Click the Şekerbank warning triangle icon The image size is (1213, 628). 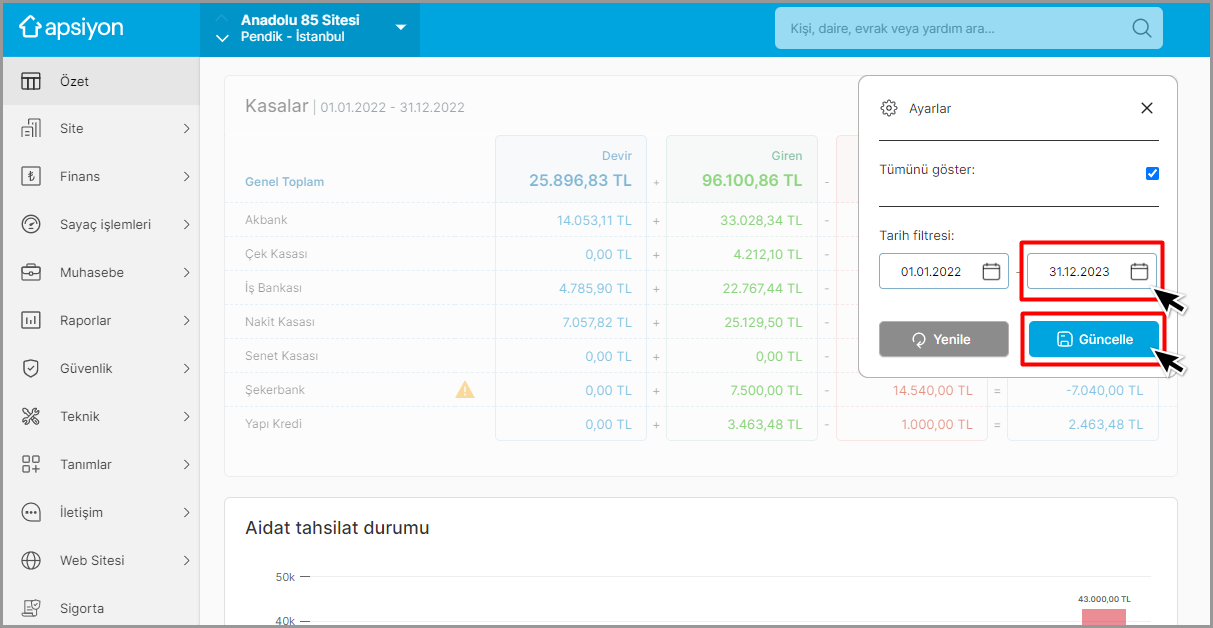click(465, 389)
